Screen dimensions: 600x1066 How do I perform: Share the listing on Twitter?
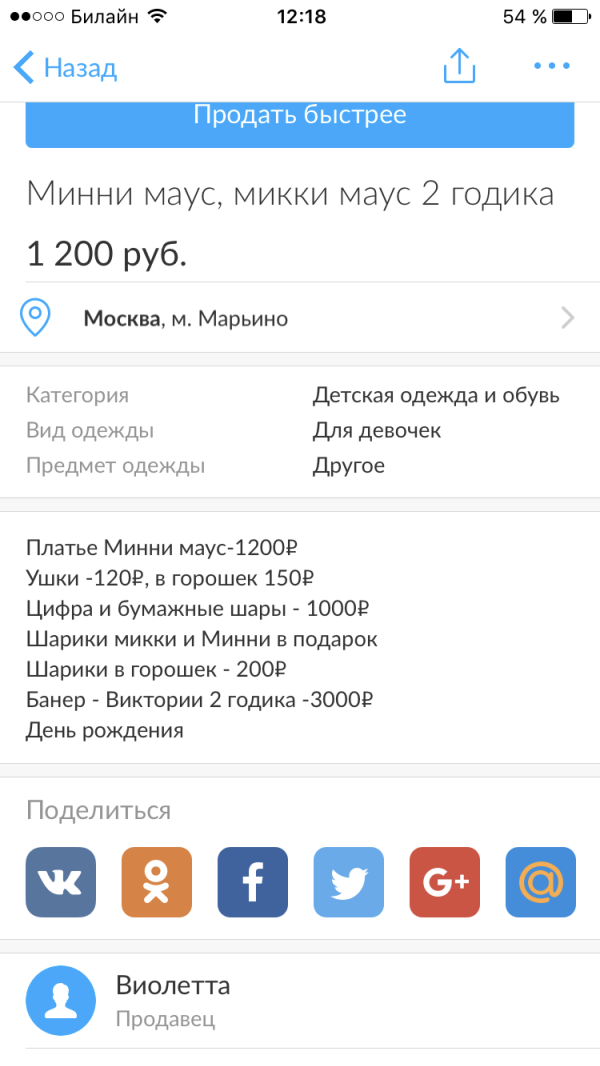(349, 882)
